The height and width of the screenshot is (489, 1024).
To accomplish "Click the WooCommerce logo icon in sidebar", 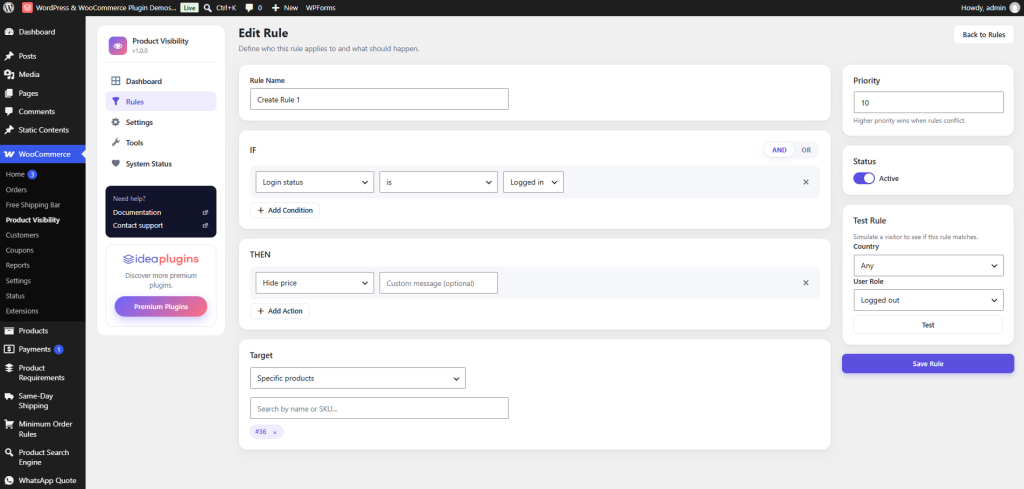I will click(x=9, y=154).
